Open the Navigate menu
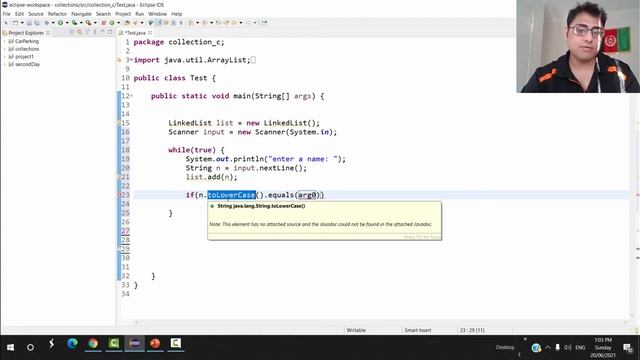Image resolution: width=640 pixels, height=360 pixels. point(81,14)
